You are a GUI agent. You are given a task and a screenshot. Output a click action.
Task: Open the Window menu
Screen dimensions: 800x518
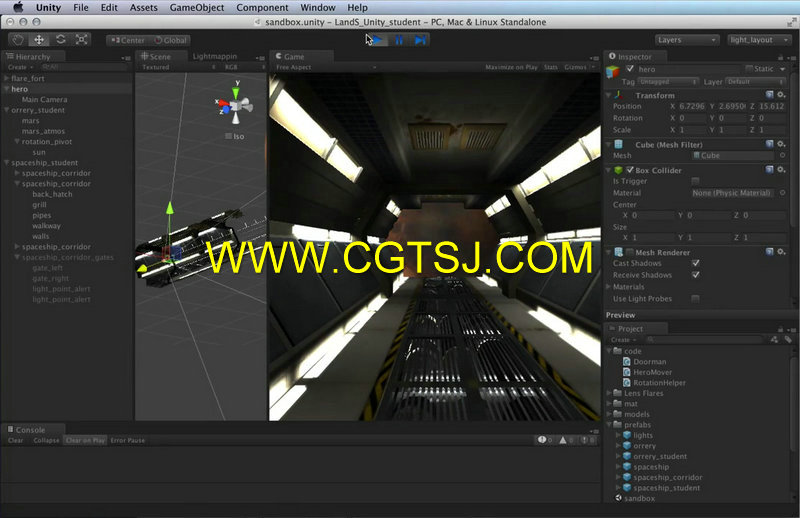pyautogui.click(x=318, y=8)
